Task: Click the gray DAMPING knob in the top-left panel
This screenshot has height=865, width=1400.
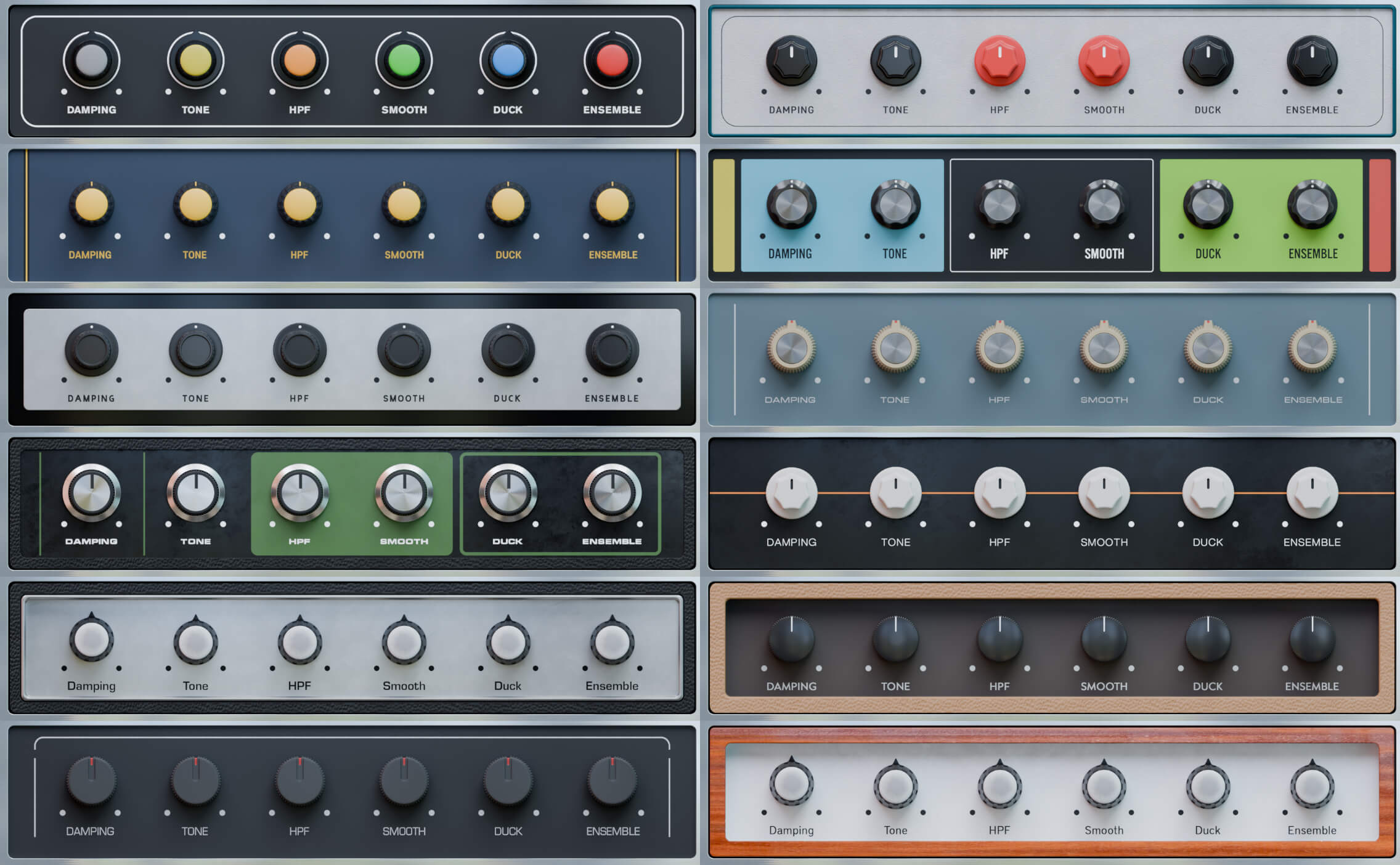Action: 91,61
